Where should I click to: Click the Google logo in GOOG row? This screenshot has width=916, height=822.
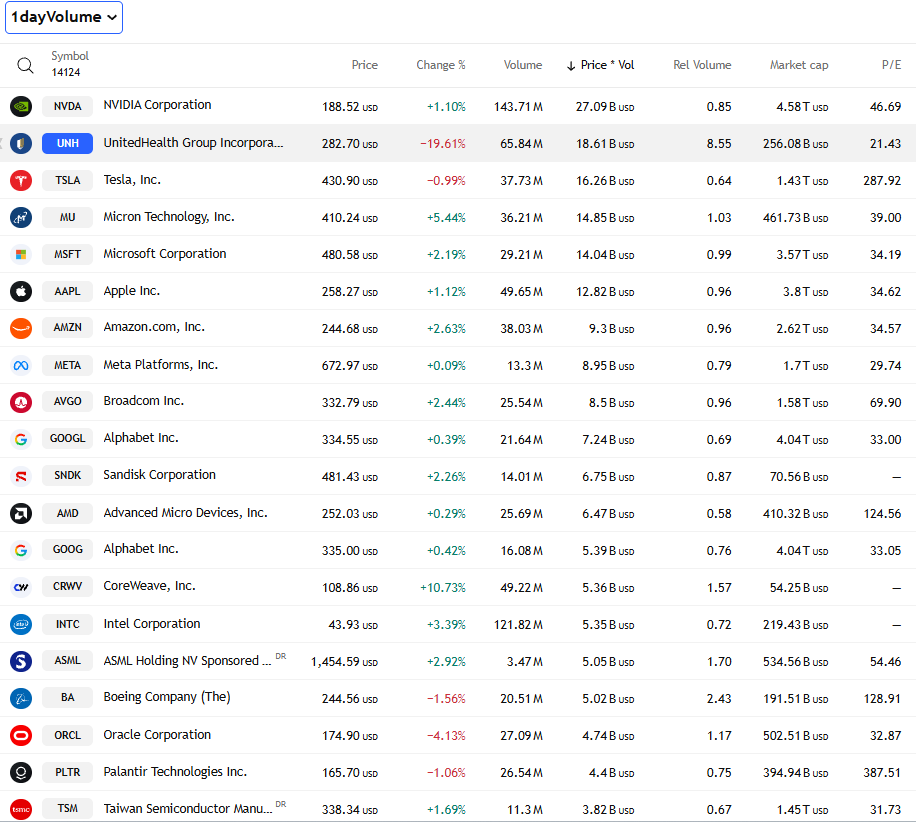(21, 550)
